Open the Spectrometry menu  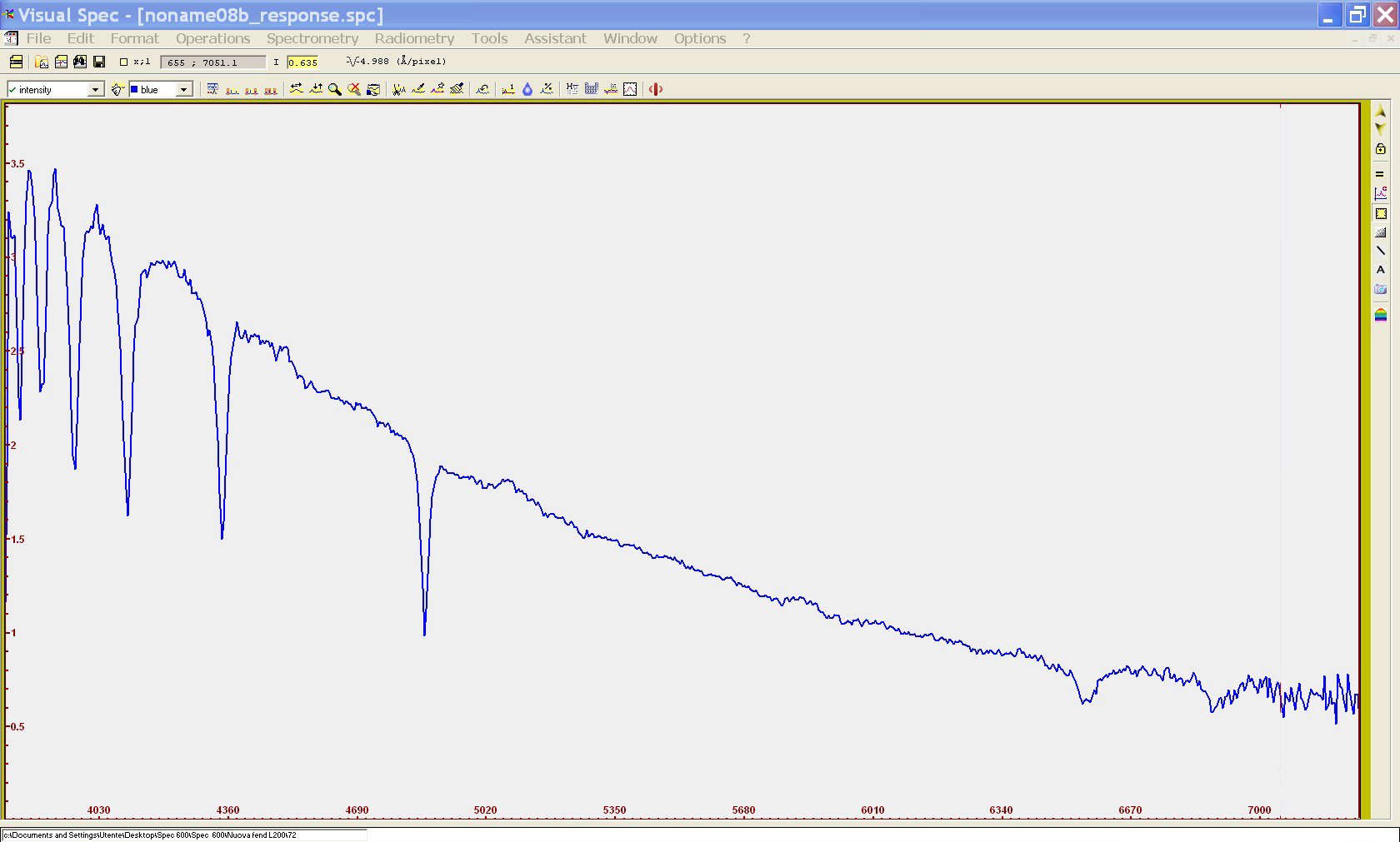[x=312, y=38]
